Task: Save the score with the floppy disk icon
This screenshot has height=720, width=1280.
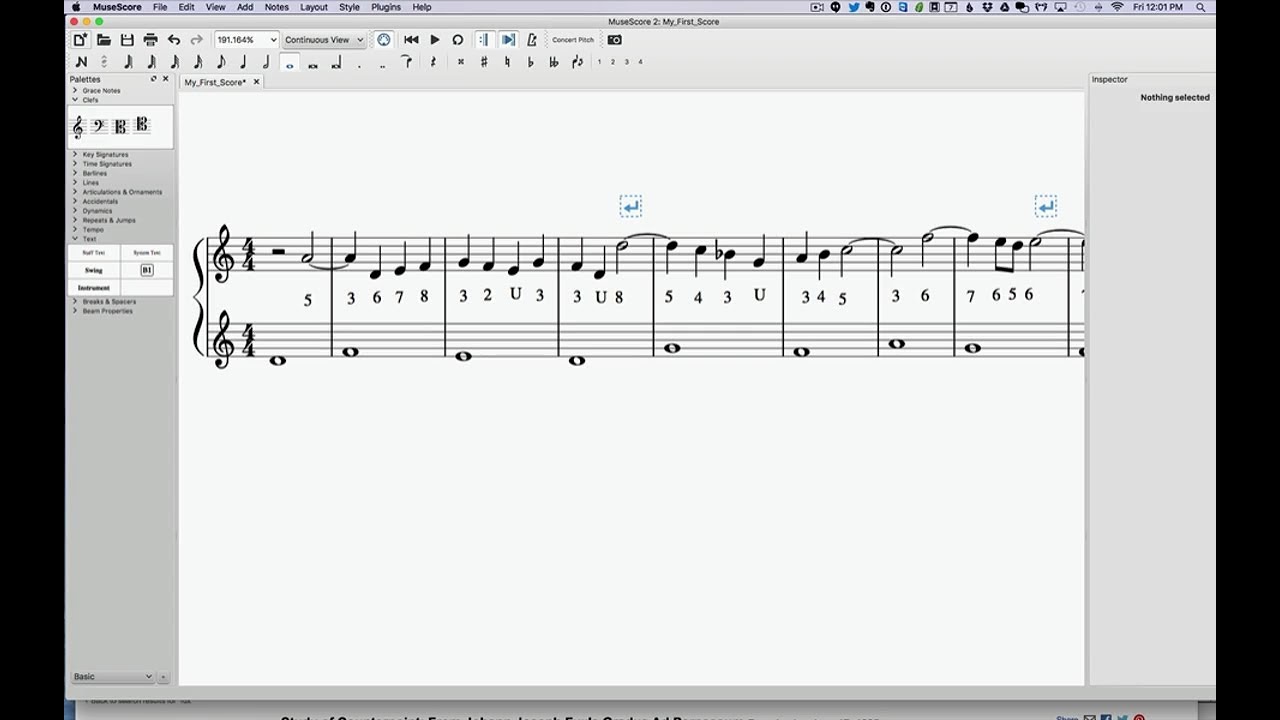Action: (127, 40)
